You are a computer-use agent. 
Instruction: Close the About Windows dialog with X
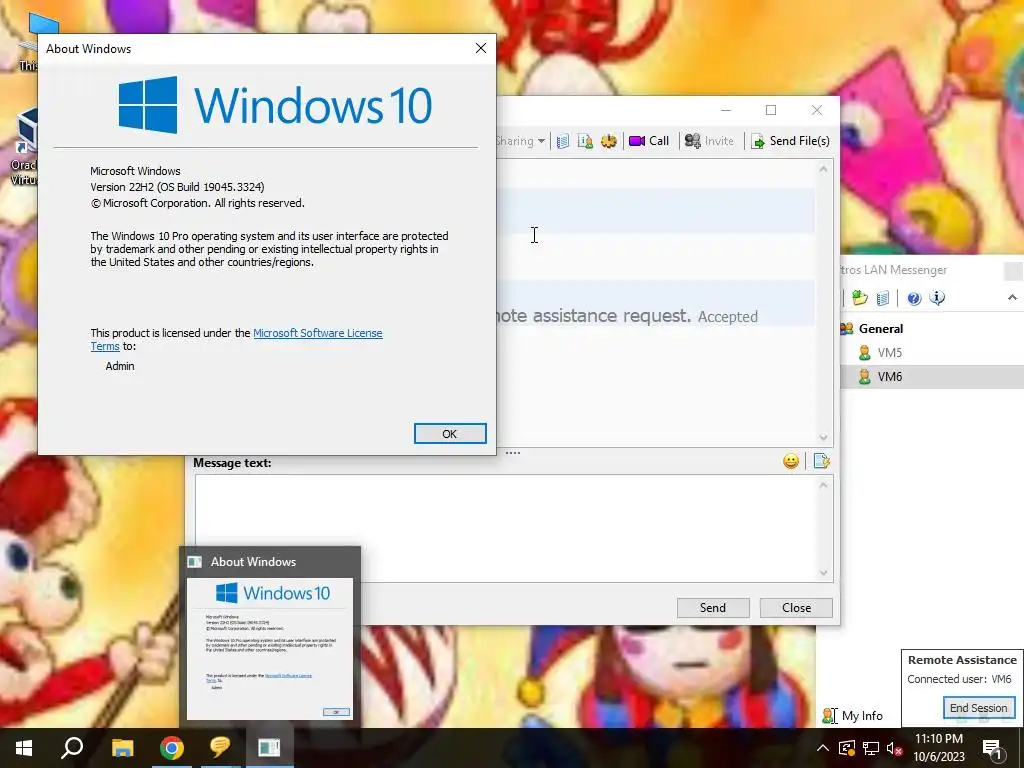tap(481, 48)
